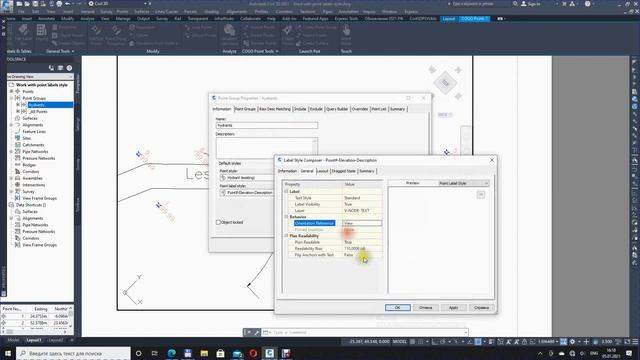
Task: Open workspace switching gear in status bar
Action: tap(572, 342)
